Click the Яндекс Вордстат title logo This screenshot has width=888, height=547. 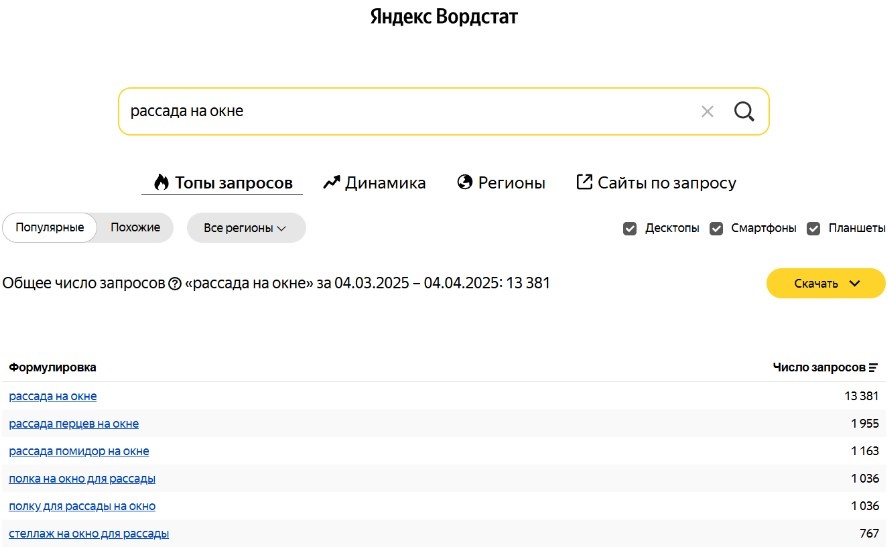point(444,16)
